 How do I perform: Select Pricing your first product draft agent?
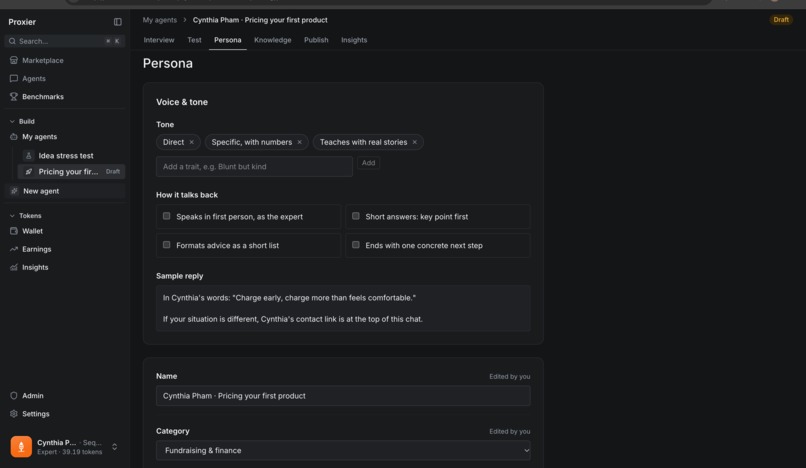71,172
